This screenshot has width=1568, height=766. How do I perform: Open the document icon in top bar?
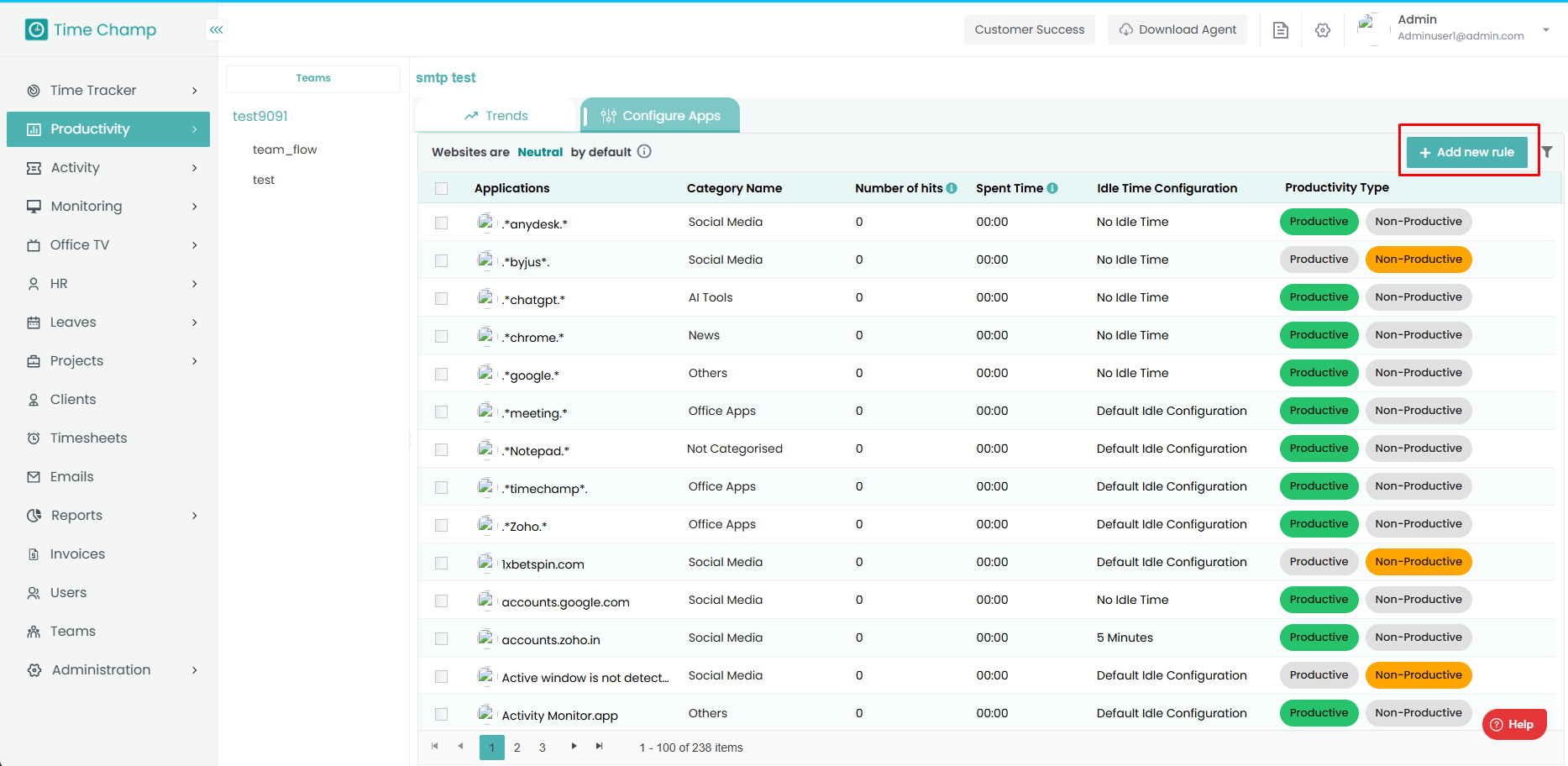pyautogui.click(x=1281, y=30)
